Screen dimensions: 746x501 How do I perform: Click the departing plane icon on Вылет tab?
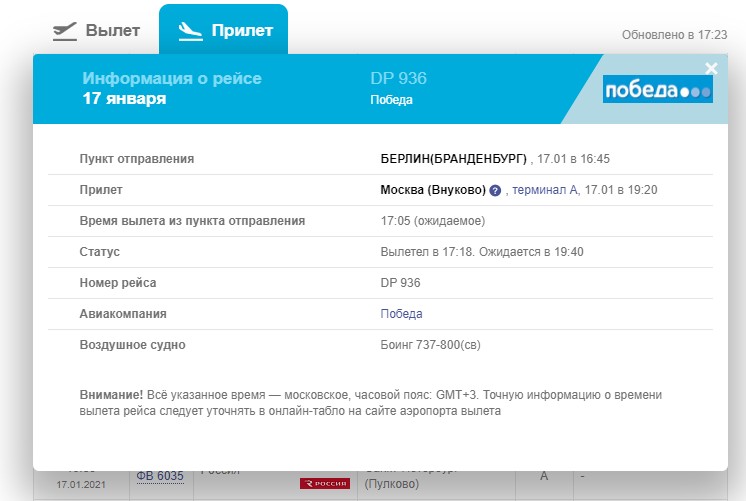point(65,31)
